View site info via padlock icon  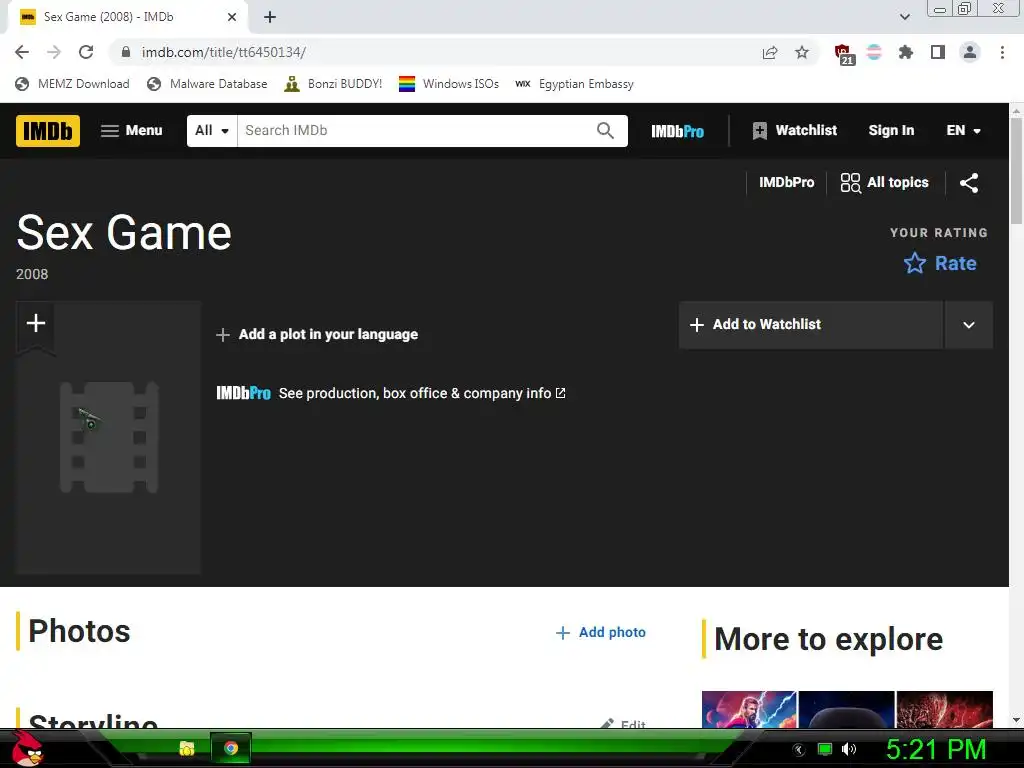[x=126, y=52]
